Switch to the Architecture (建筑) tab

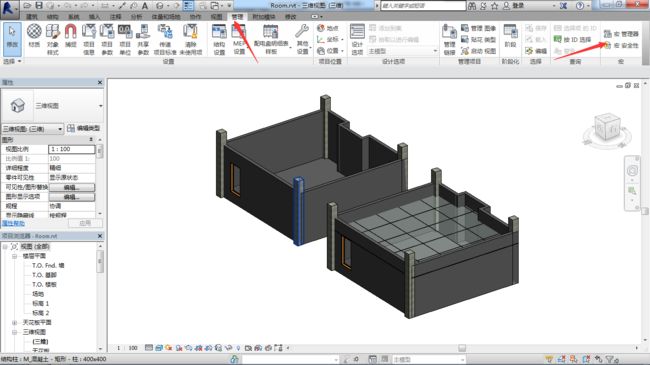pyautogui.click(x=32, y=17)
